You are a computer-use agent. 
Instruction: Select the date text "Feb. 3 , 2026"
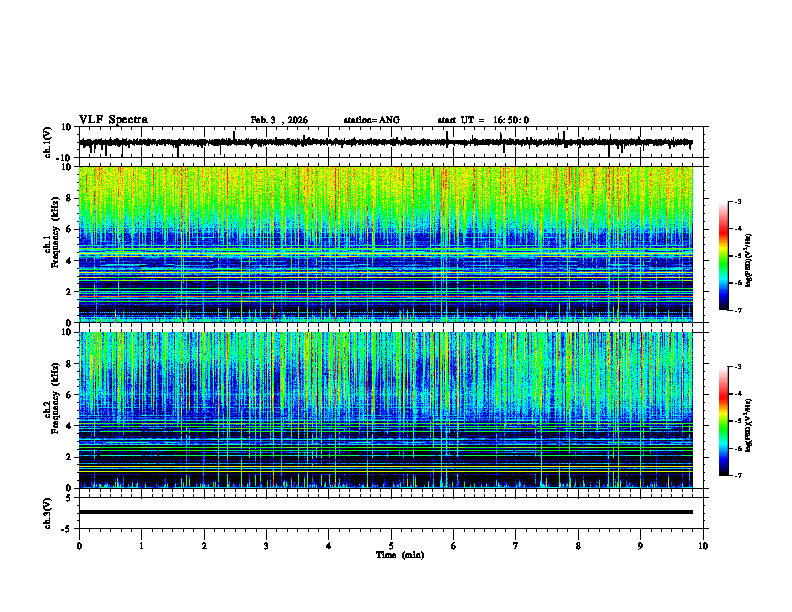point(279,120)
